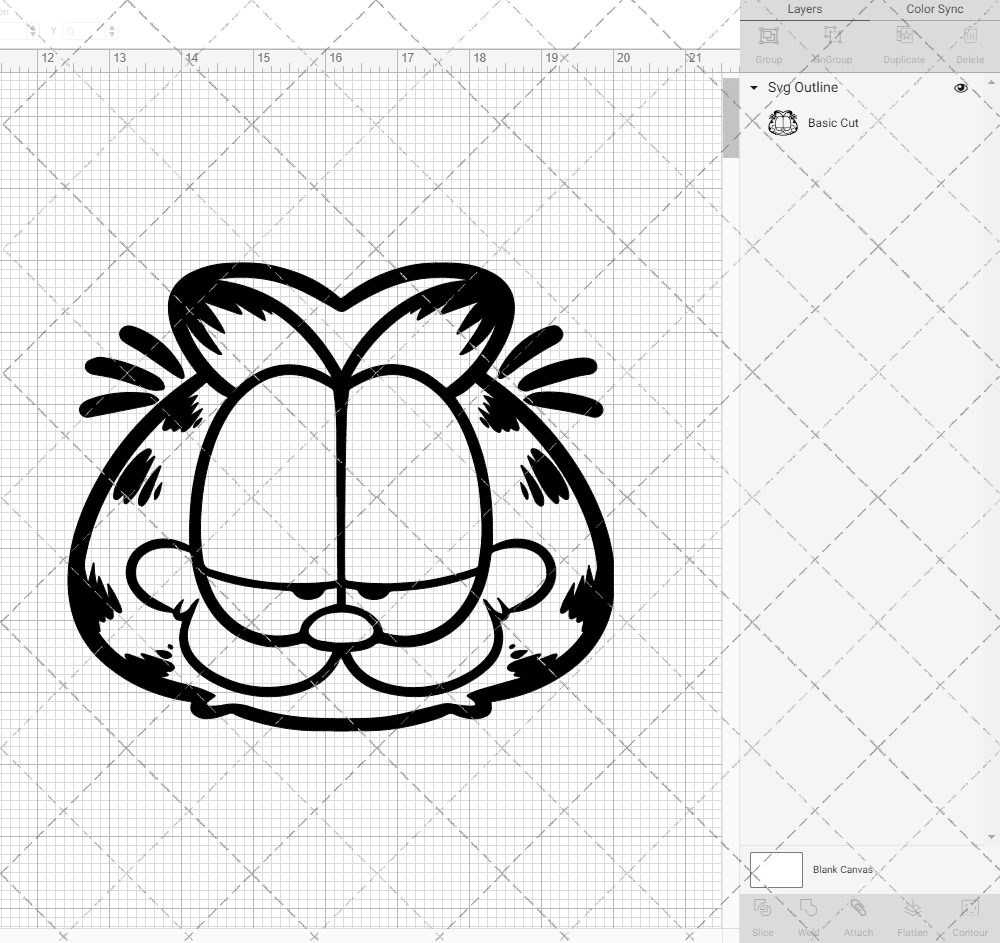Switch to the Color Sync tab

(934, 9)
